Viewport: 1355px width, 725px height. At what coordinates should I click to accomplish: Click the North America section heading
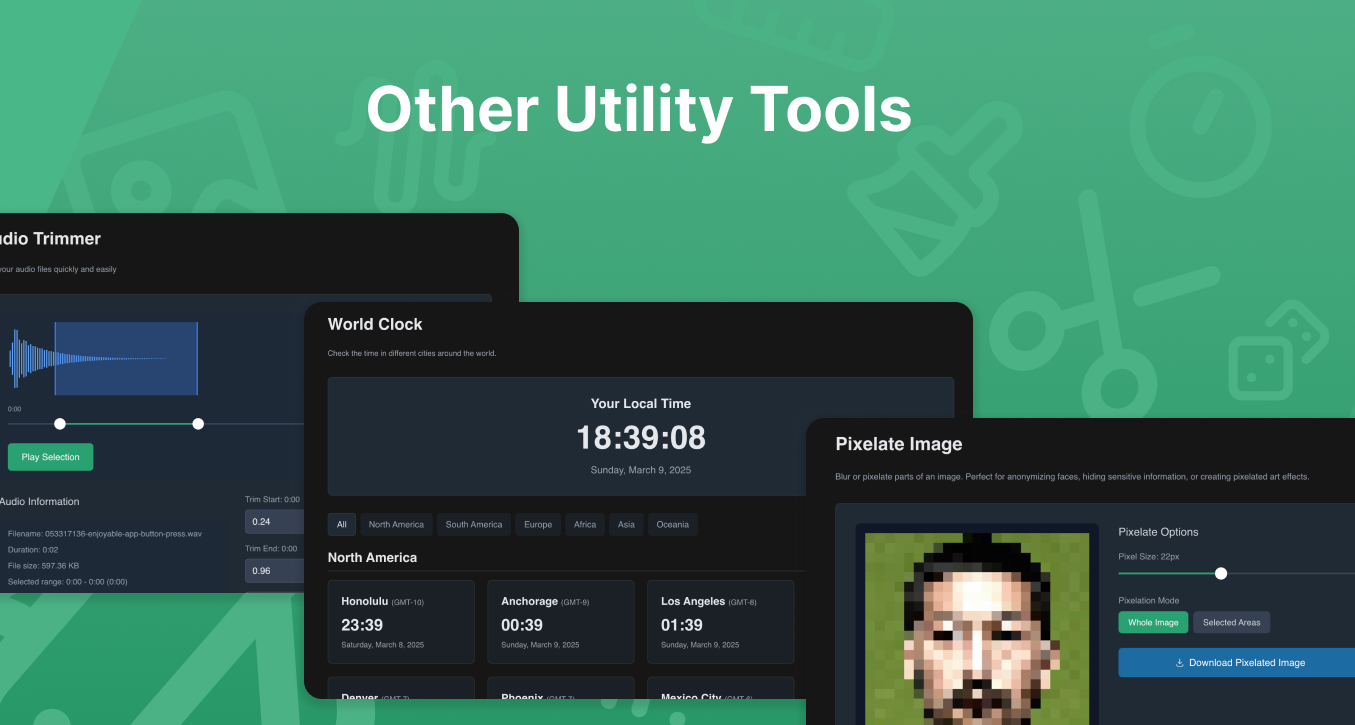click(x=372, y=557)
